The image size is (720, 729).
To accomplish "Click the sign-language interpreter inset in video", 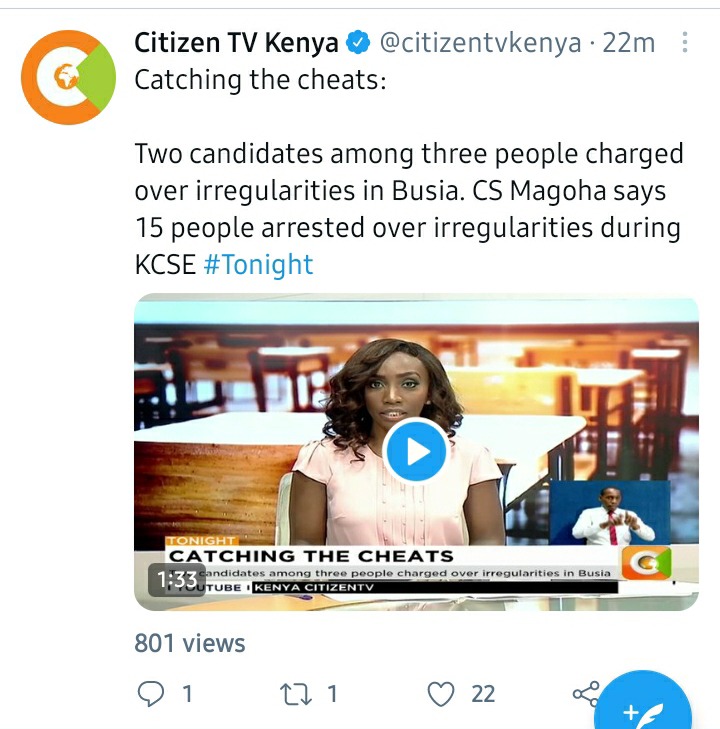I will tap(610, 512).
